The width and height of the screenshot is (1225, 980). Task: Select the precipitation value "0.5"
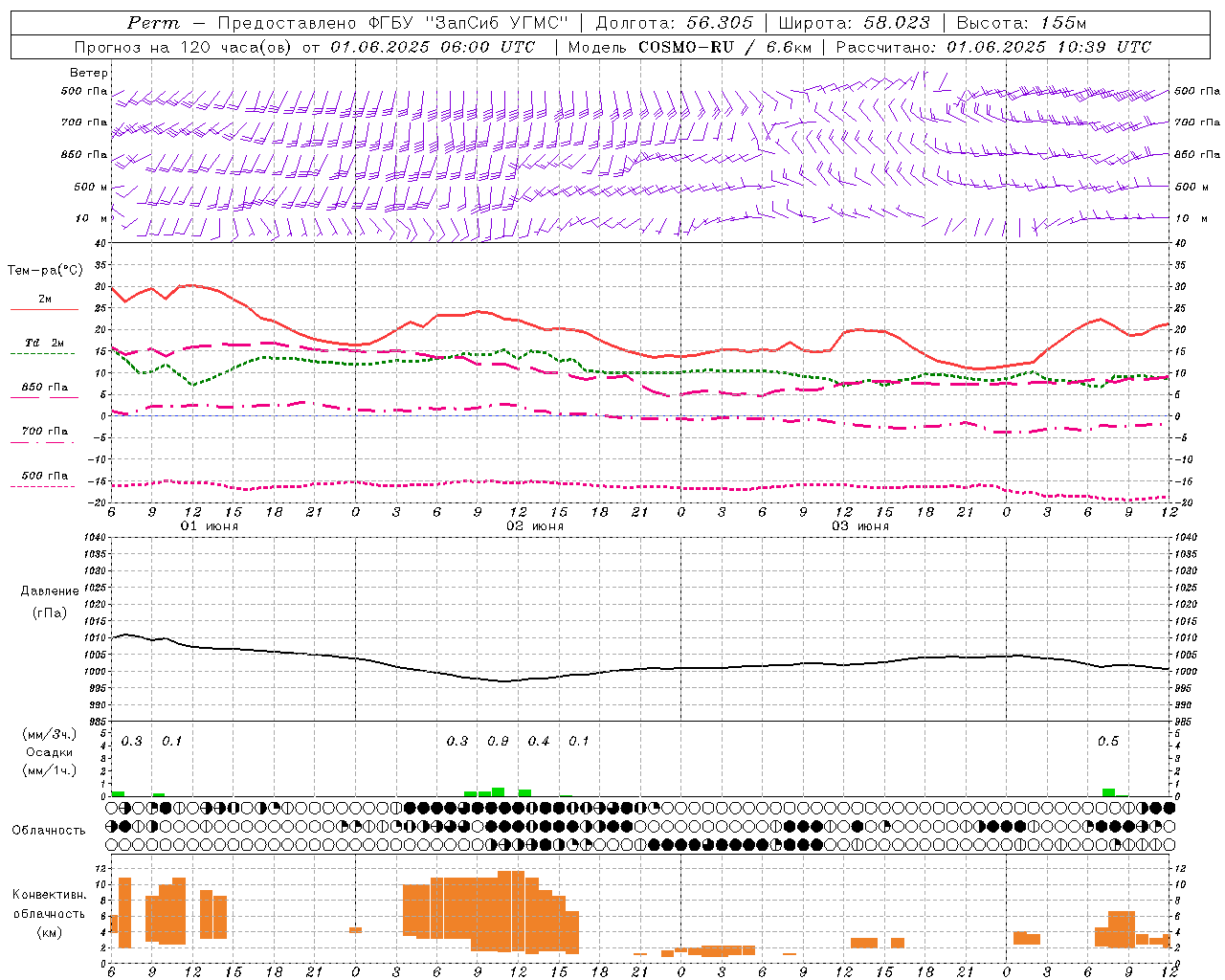click(x=1108, y=741)
